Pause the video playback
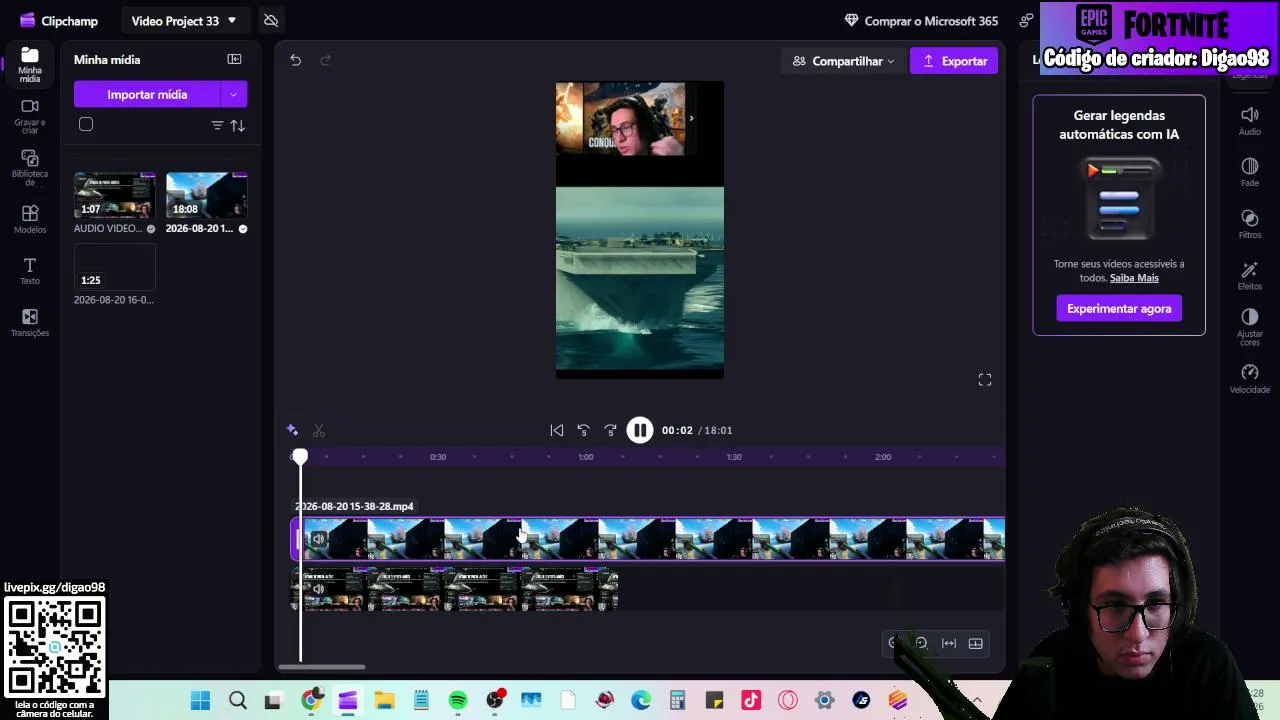 (640, 430)
